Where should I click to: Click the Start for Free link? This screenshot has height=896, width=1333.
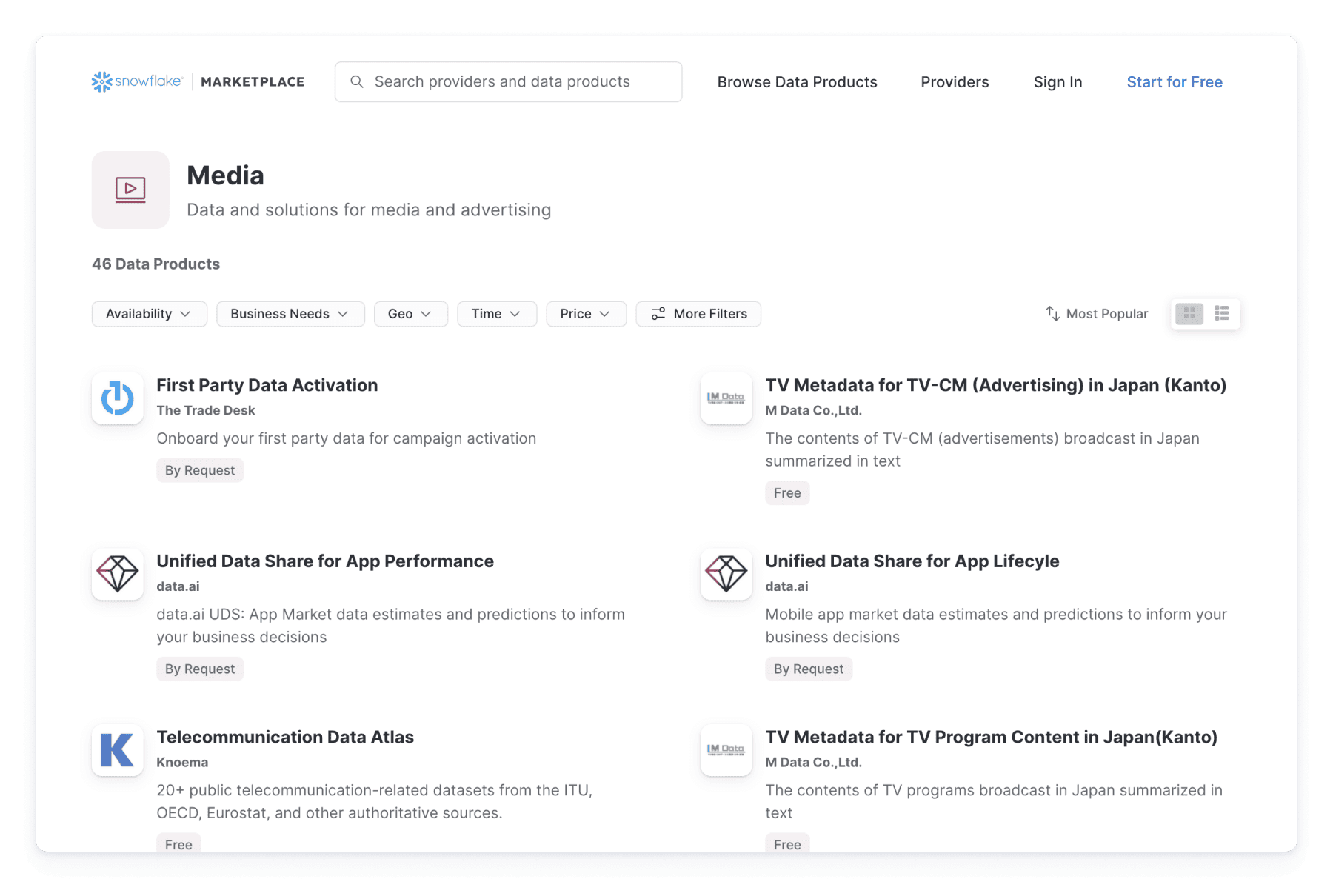1174,81
